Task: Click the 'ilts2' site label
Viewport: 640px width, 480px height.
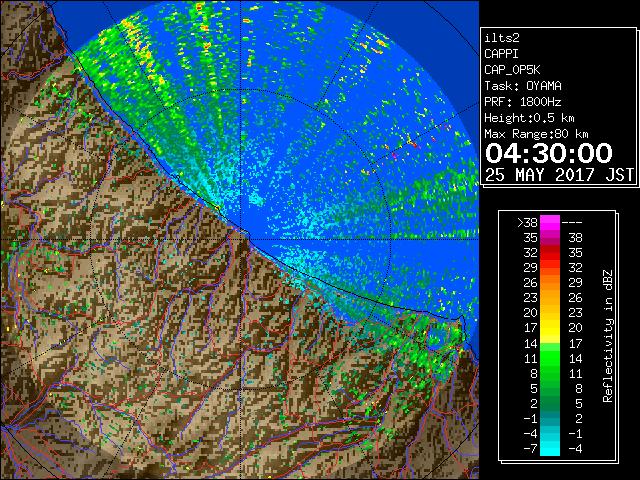Action: coord(502,38)
